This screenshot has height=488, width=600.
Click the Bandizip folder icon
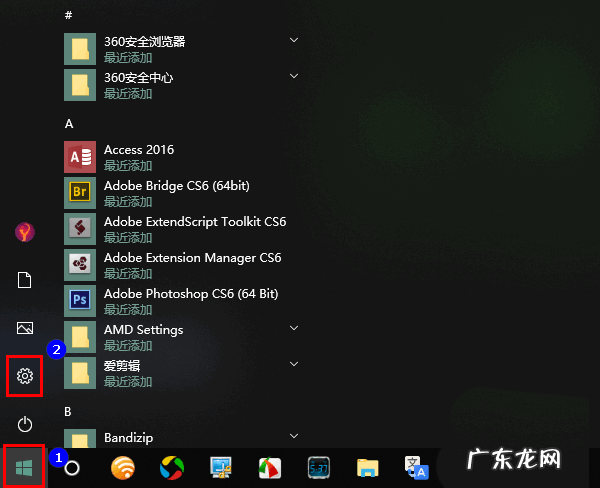pos(80,438)
